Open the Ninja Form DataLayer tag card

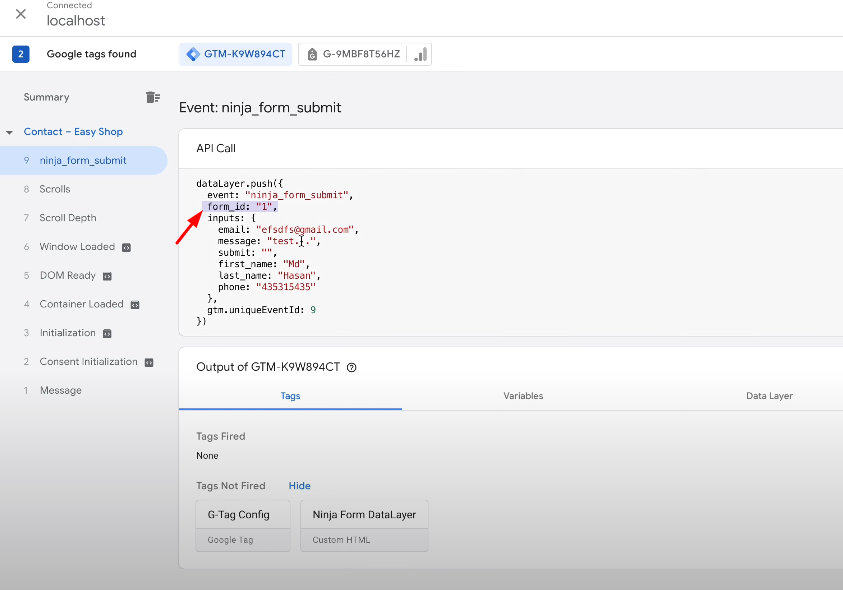365,525
